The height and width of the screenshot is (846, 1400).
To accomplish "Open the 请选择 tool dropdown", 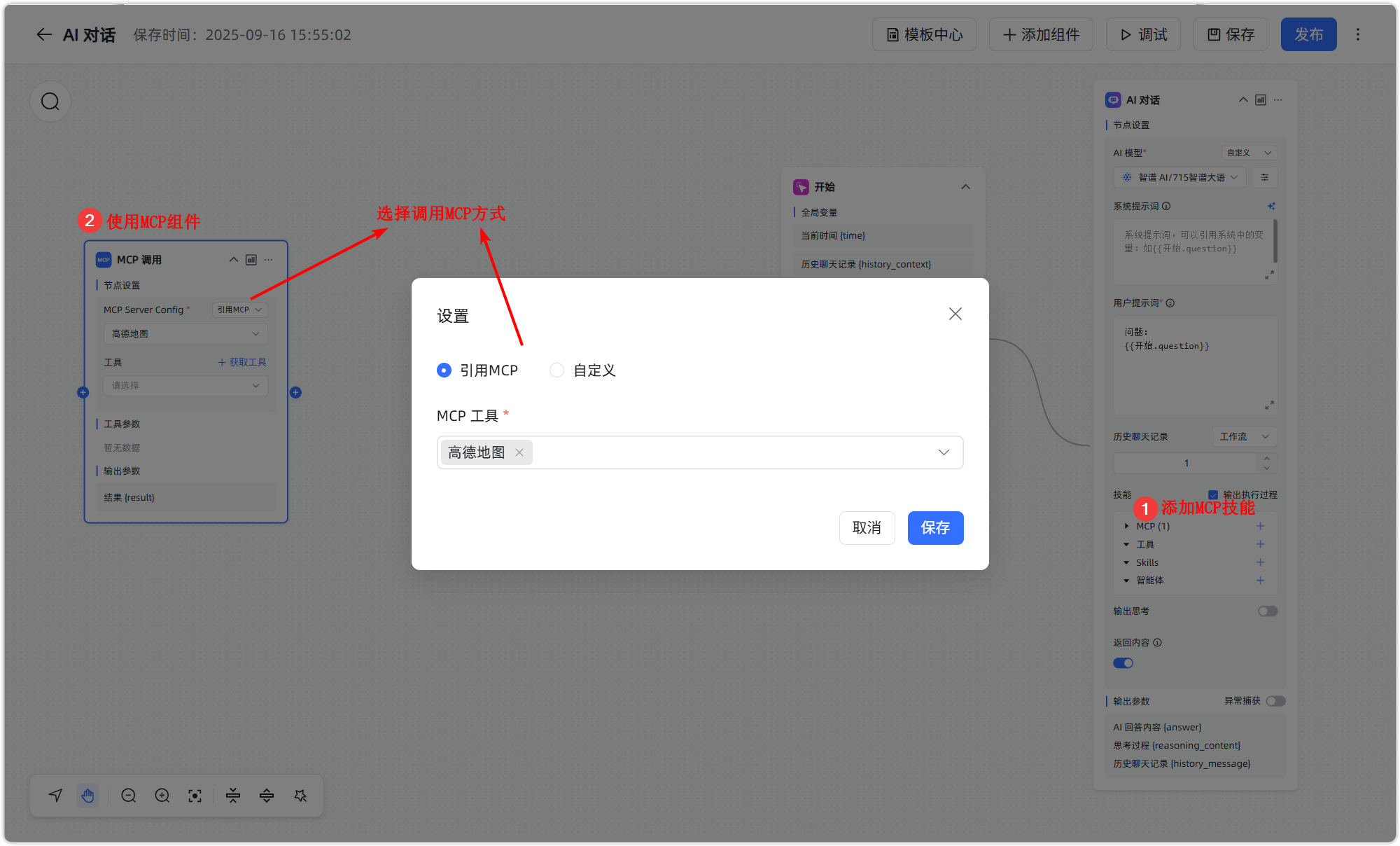I will pos(185,385).
